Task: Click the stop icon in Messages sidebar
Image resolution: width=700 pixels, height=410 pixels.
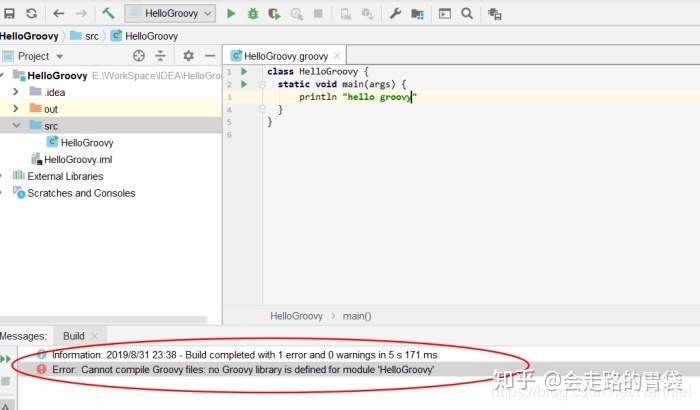Action: pyautogui.click(x=5, y=381)
